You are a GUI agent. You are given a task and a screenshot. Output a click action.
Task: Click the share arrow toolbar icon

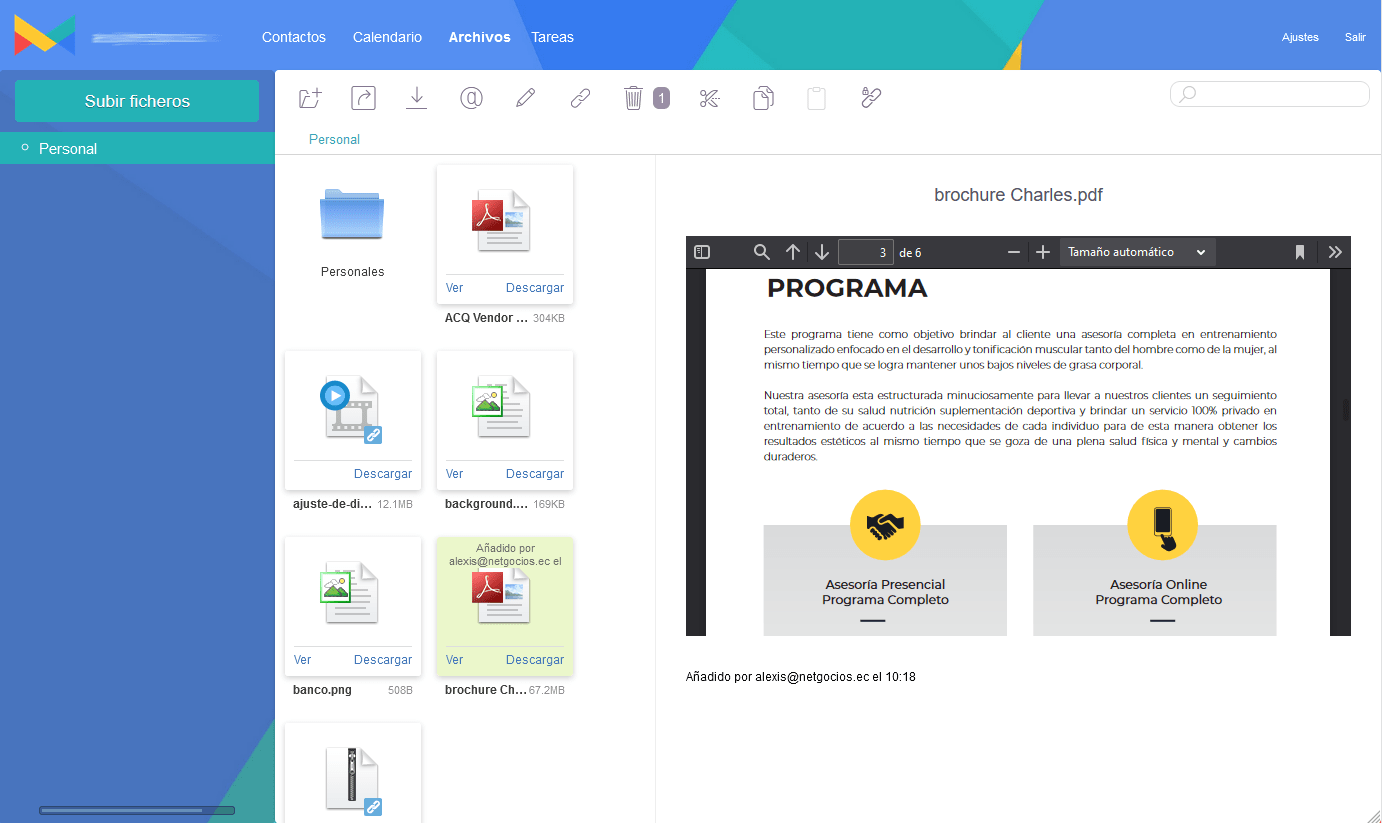[363, 98]
